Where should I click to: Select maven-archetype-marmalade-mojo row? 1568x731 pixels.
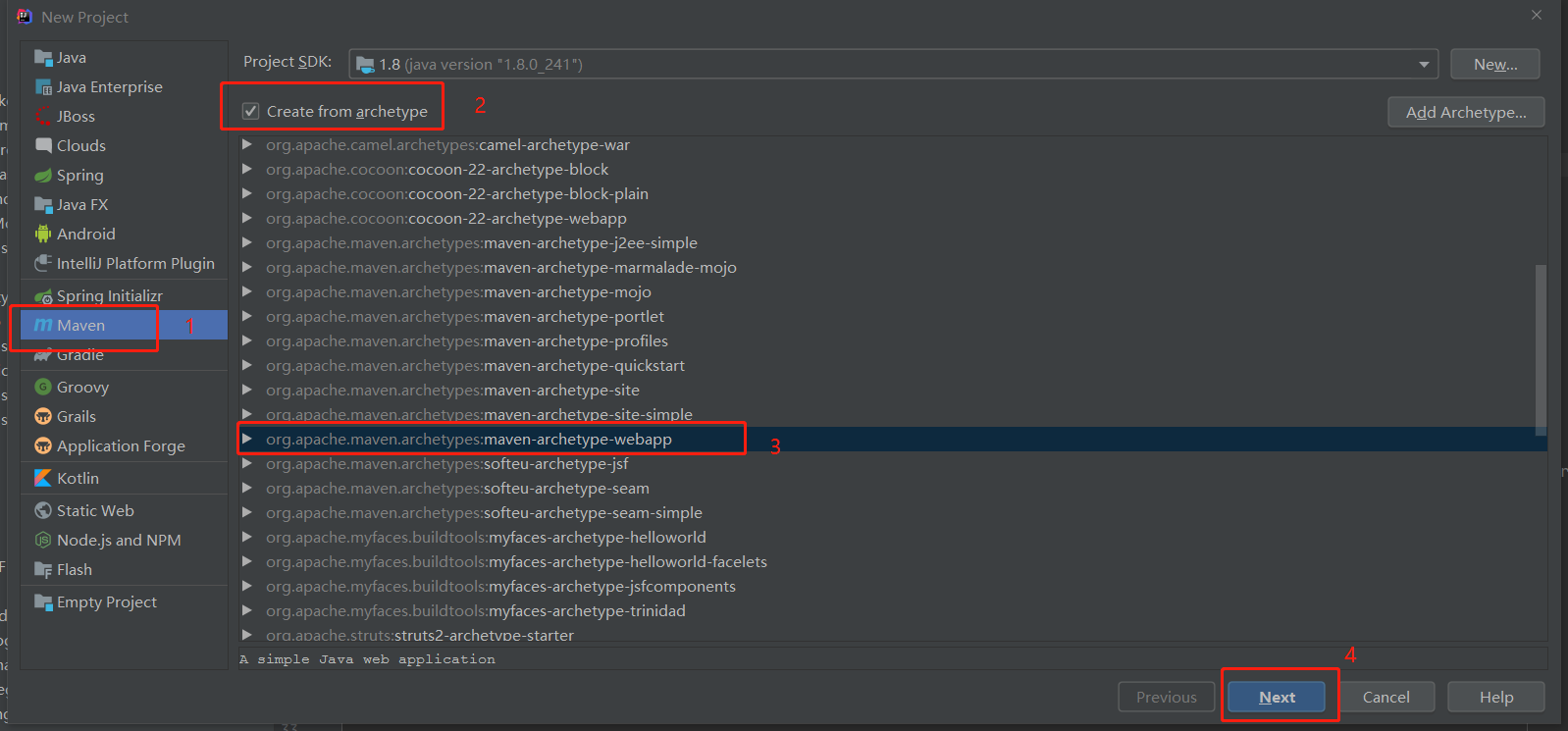(893, 268)
